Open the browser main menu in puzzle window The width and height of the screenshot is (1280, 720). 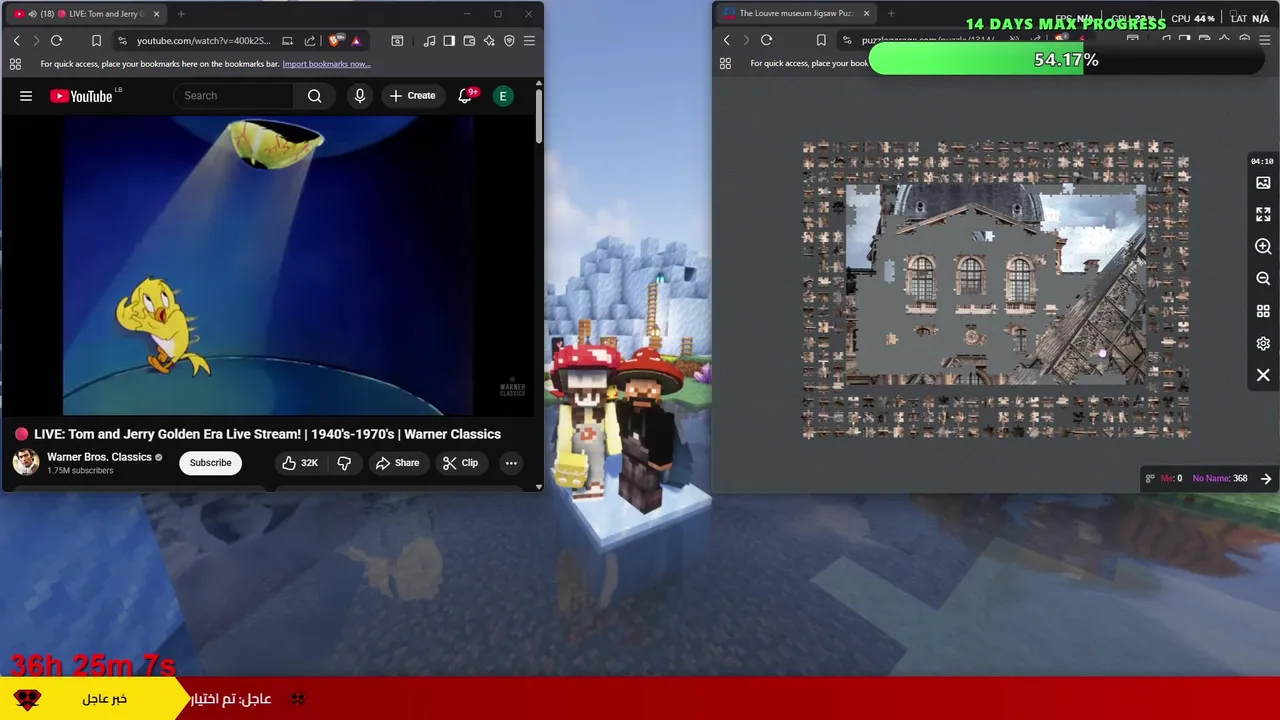(x=1265, y=40)
